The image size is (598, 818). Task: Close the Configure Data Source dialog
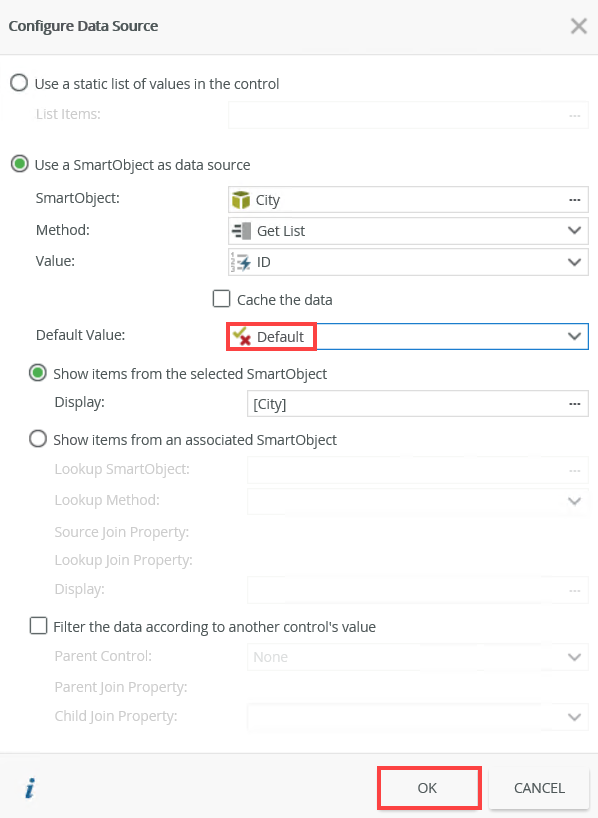pyautogui.click(x=578, y=26)
